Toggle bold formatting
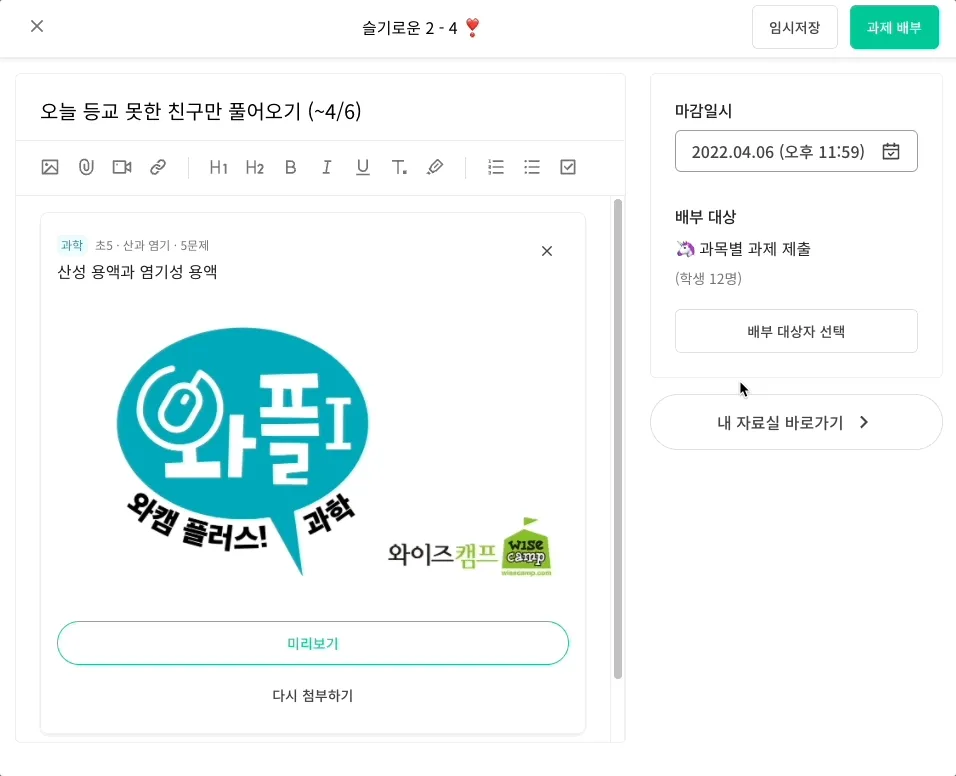Viewport: 956px width, 776px height. 291,167
